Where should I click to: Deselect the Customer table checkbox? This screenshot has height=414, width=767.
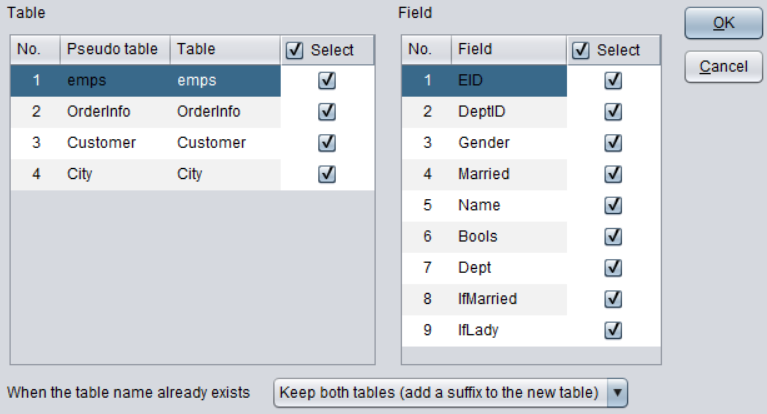click(327, 143)
